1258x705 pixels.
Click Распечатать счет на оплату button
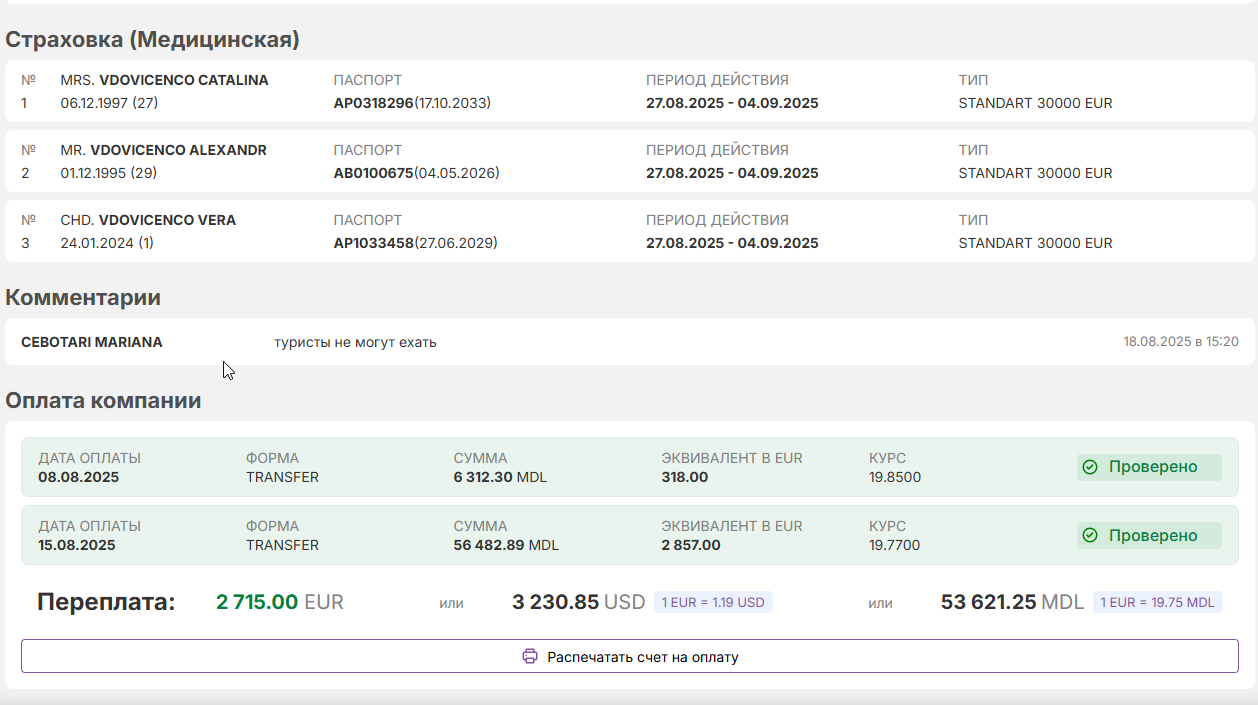[x=630, y=657]
